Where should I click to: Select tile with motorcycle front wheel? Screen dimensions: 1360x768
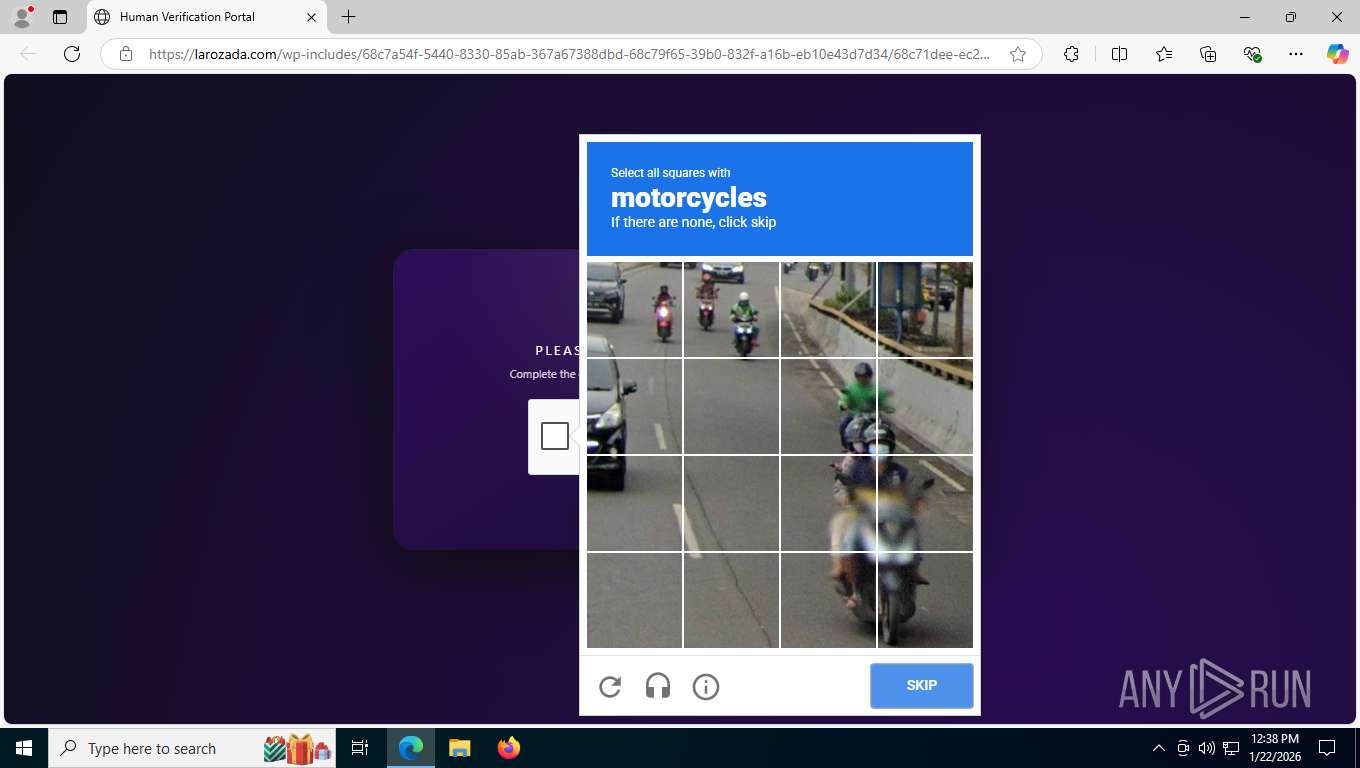pyautogui.click(x=925, y=600)
